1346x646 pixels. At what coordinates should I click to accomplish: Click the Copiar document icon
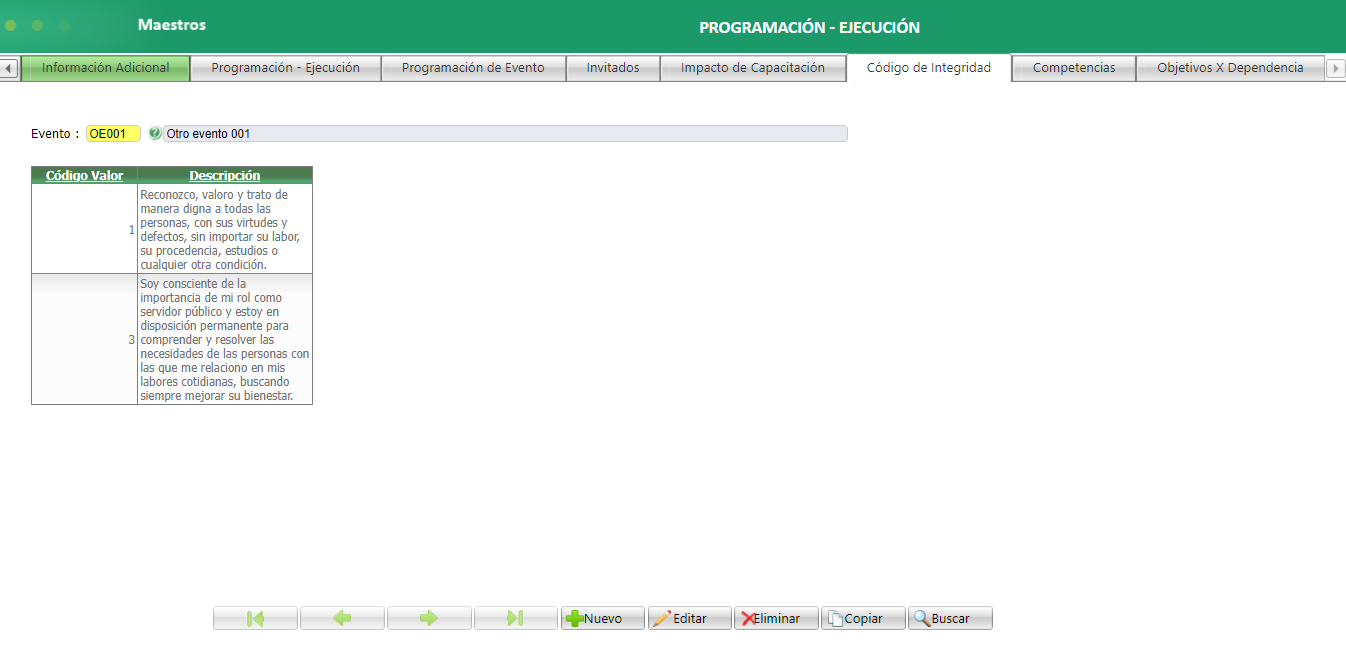point(835,617)
